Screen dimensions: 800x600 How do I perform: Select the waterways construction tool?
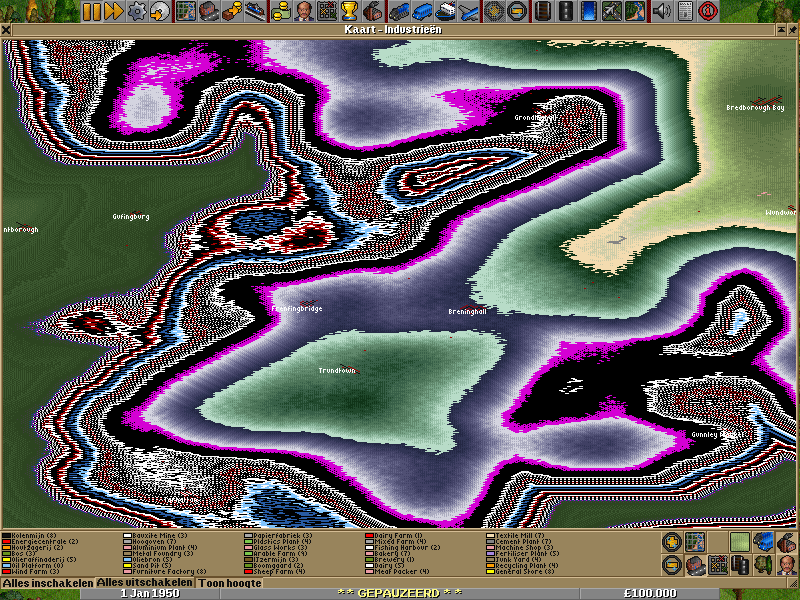pyautogui.click(x=588, y=11)
